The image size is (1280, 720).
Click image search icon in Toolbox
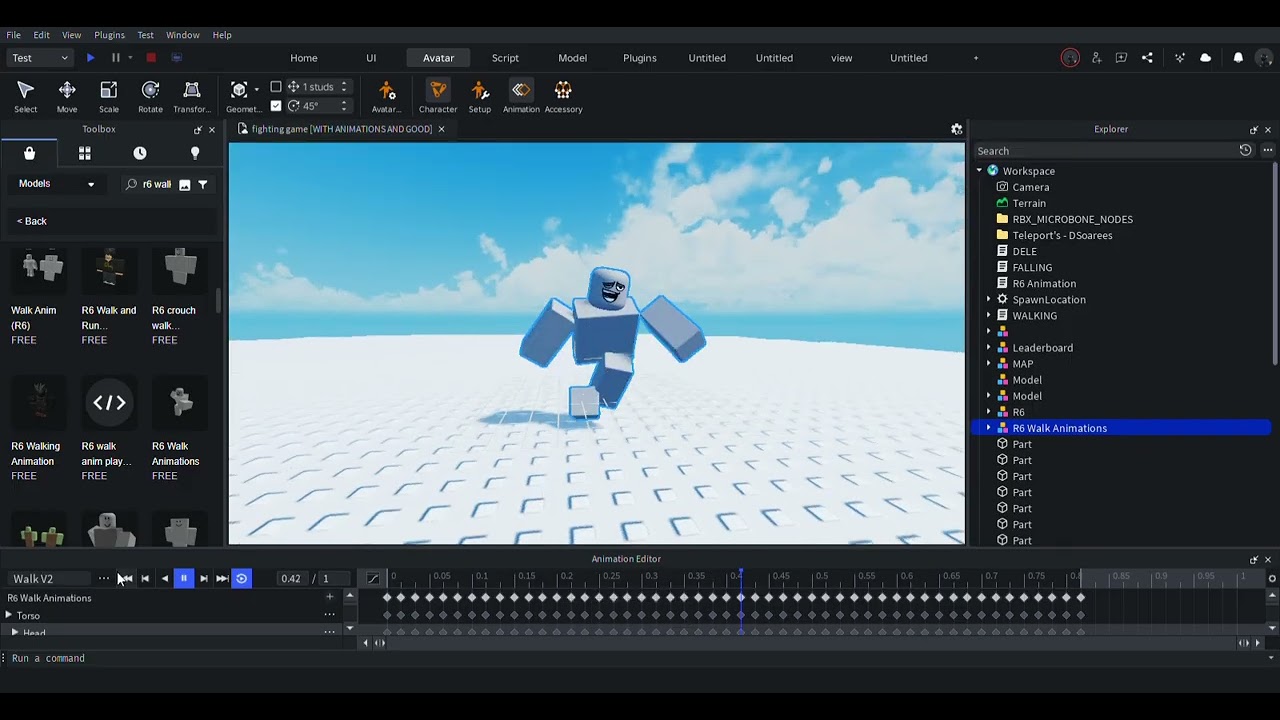184,185
